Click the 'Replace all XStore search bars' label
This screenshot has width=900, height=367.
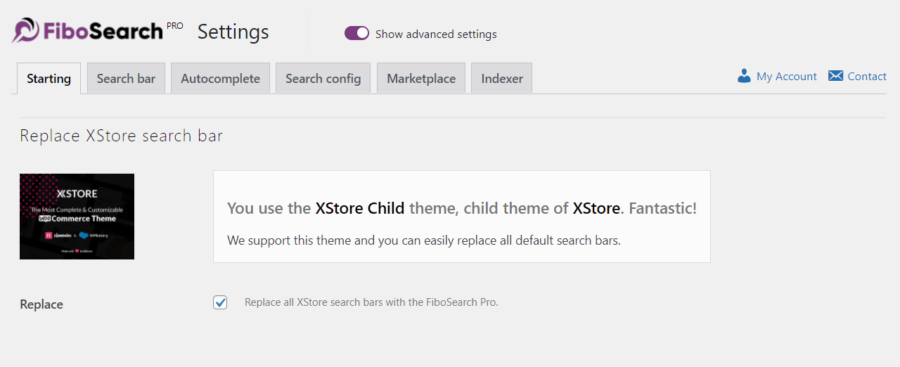371,302
